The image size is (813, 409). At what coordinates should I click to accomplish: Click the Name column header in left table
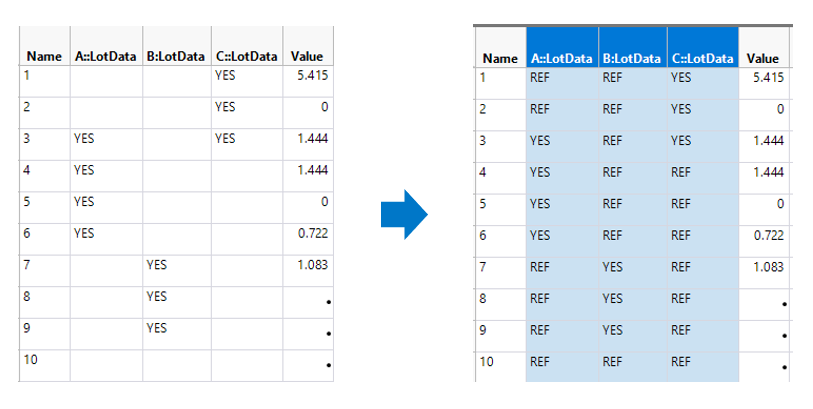tap(44, 56)
